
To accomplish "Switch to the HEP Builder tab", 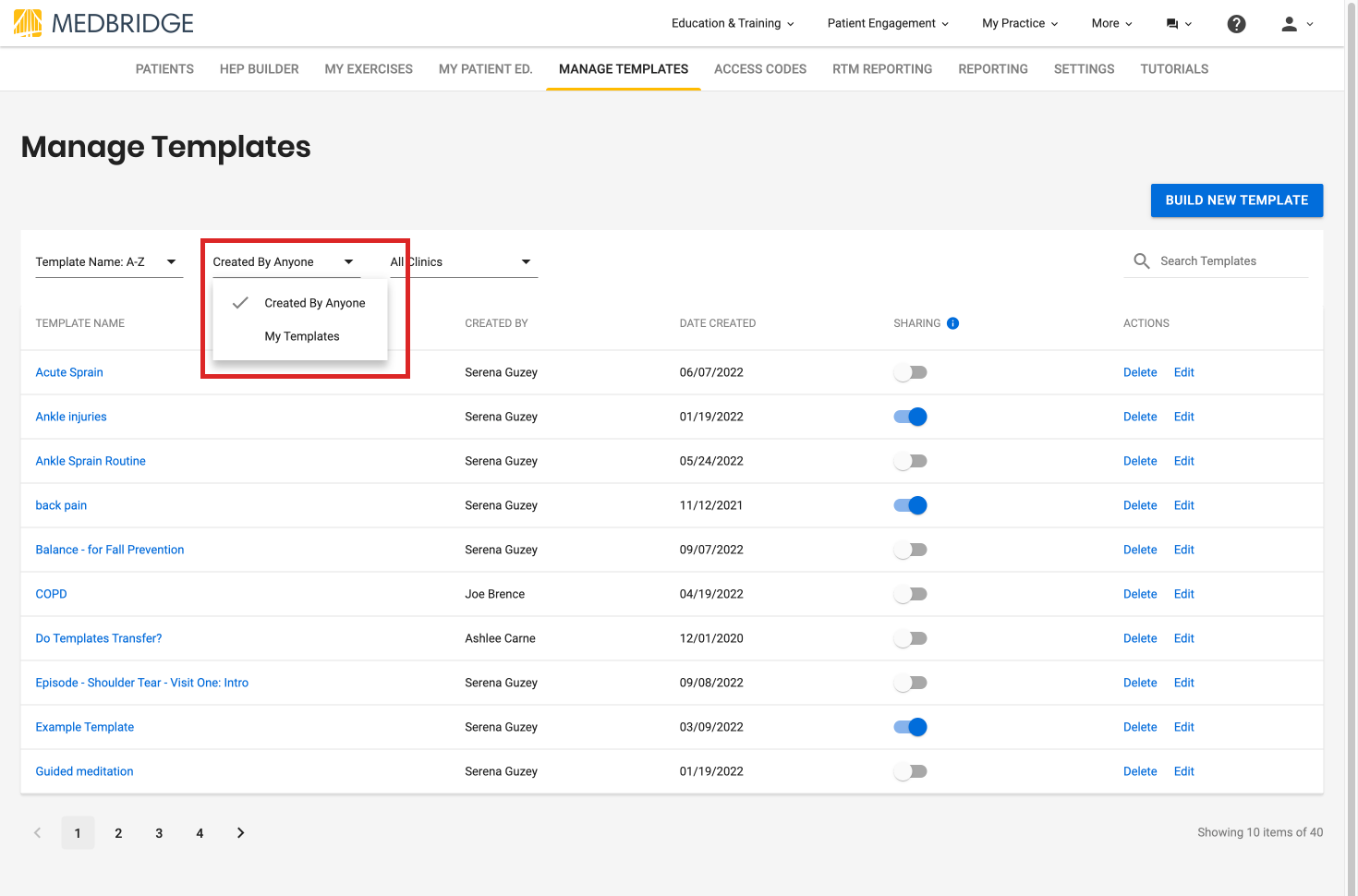I will pyautogui.click(x=260, y=69).
